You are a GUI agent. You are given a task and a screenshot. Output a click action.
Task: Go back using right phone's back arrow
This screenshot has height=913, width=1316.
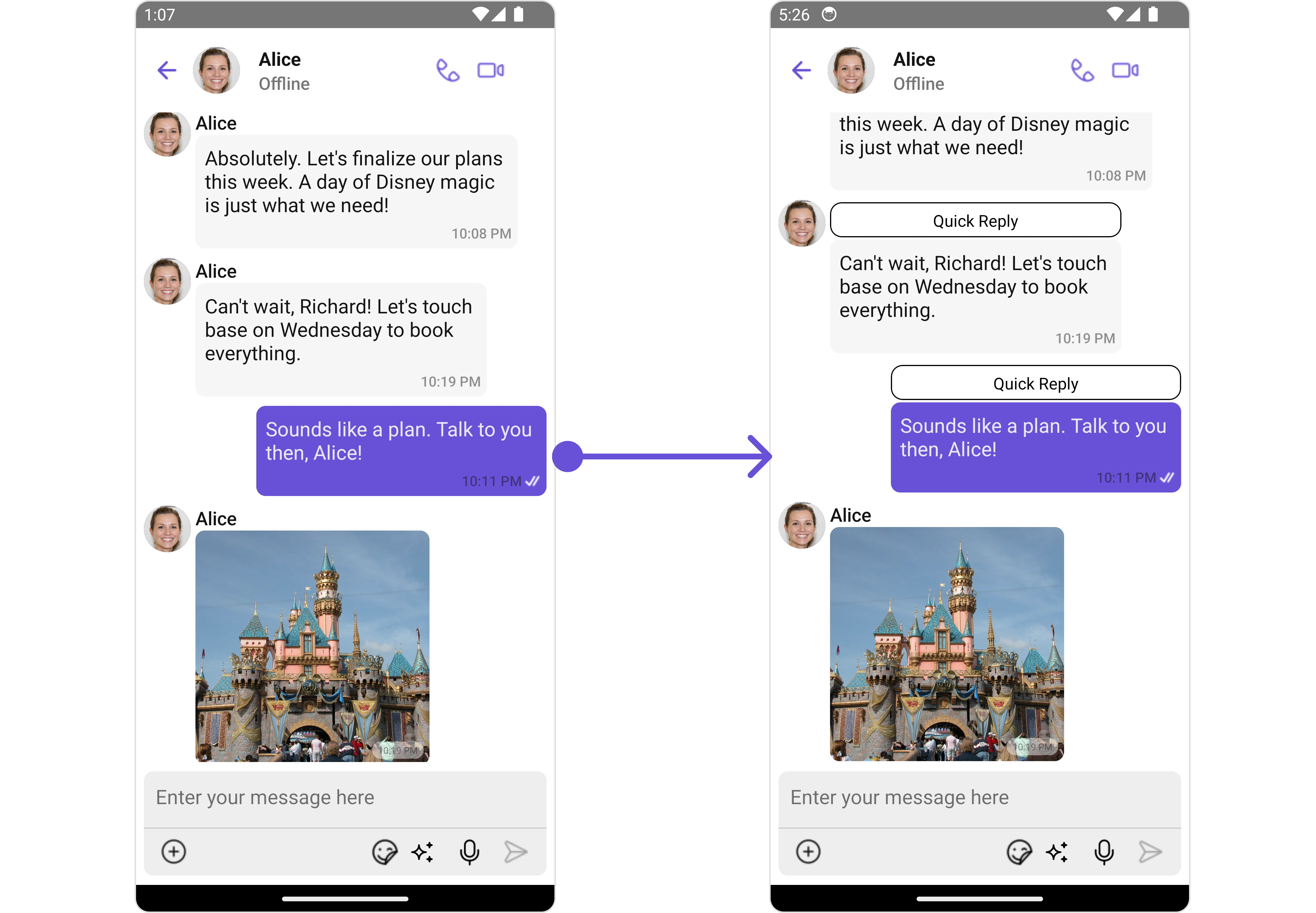coord(801,70)
